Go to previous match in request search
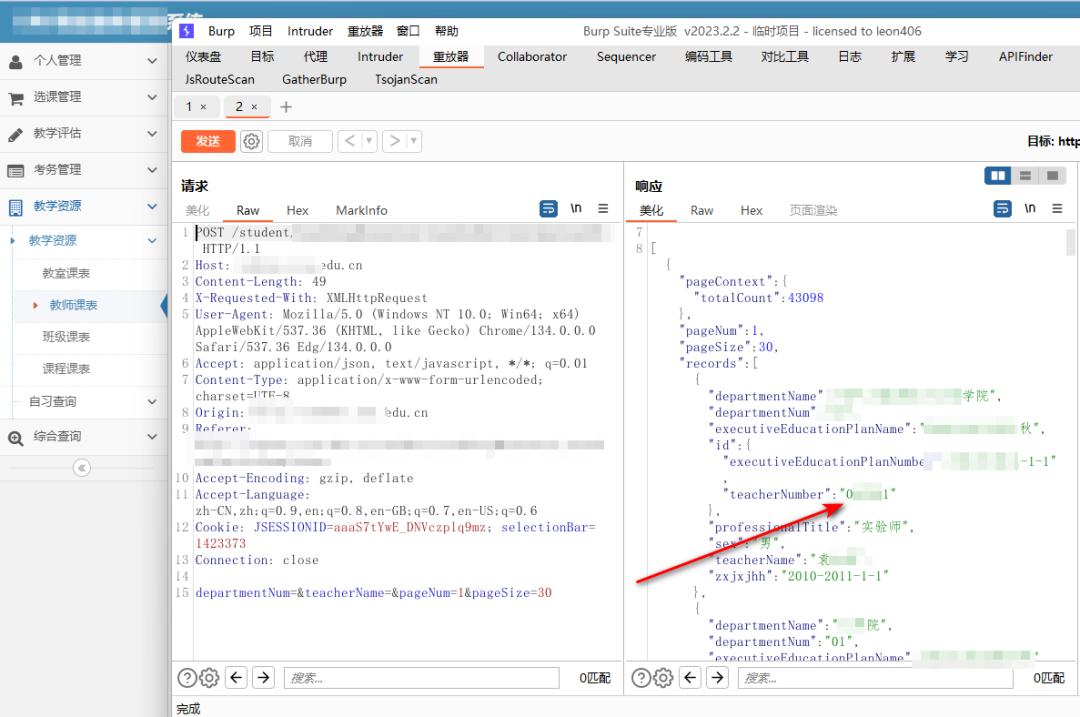 (236, 678)
